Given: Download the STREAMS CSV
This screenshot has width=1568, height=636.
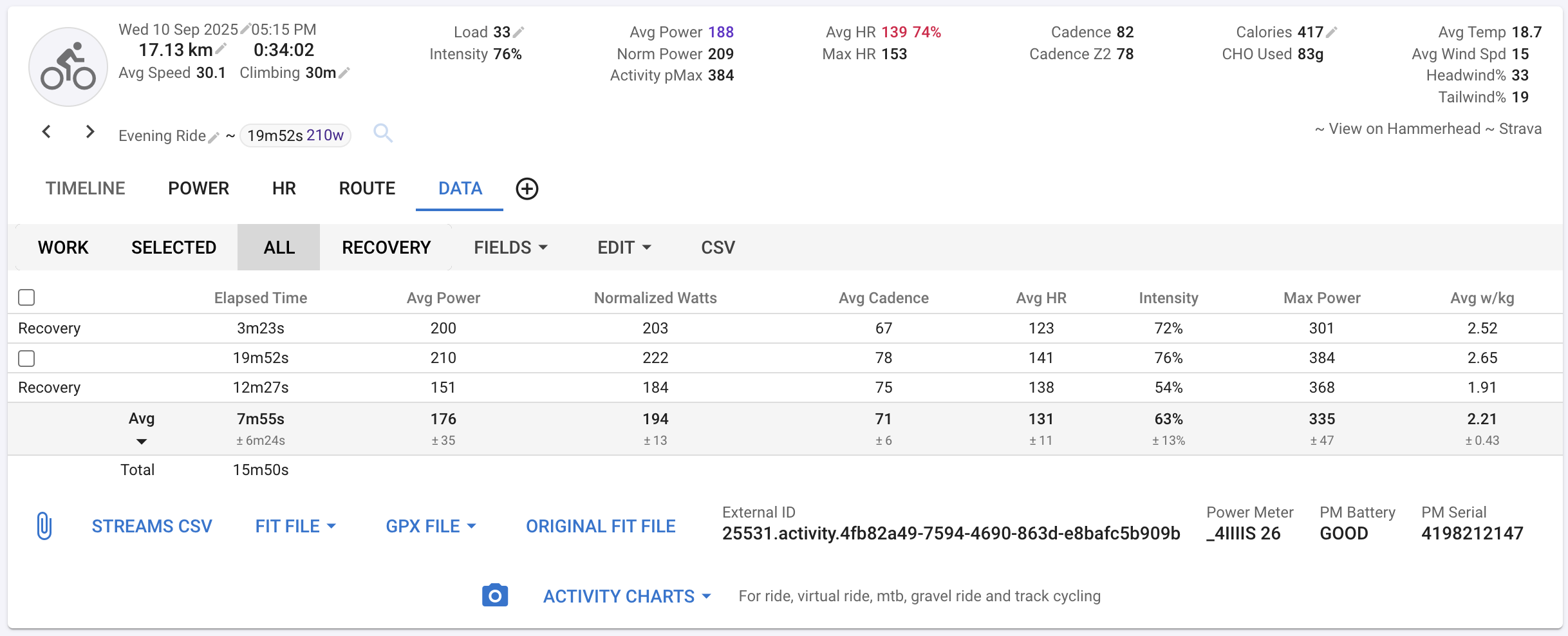Looking at the screenshot, I should (152, 526).
